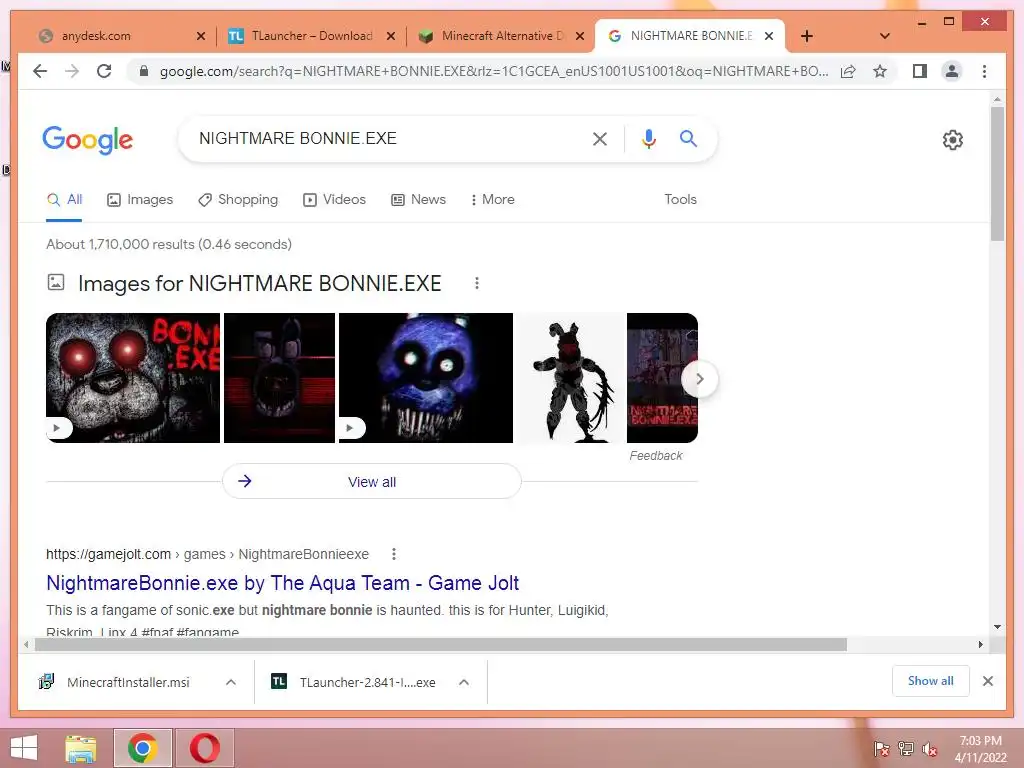Launch Opera from the taskbar
This screenshot has width=1024, height=768.
pos(204,748)
